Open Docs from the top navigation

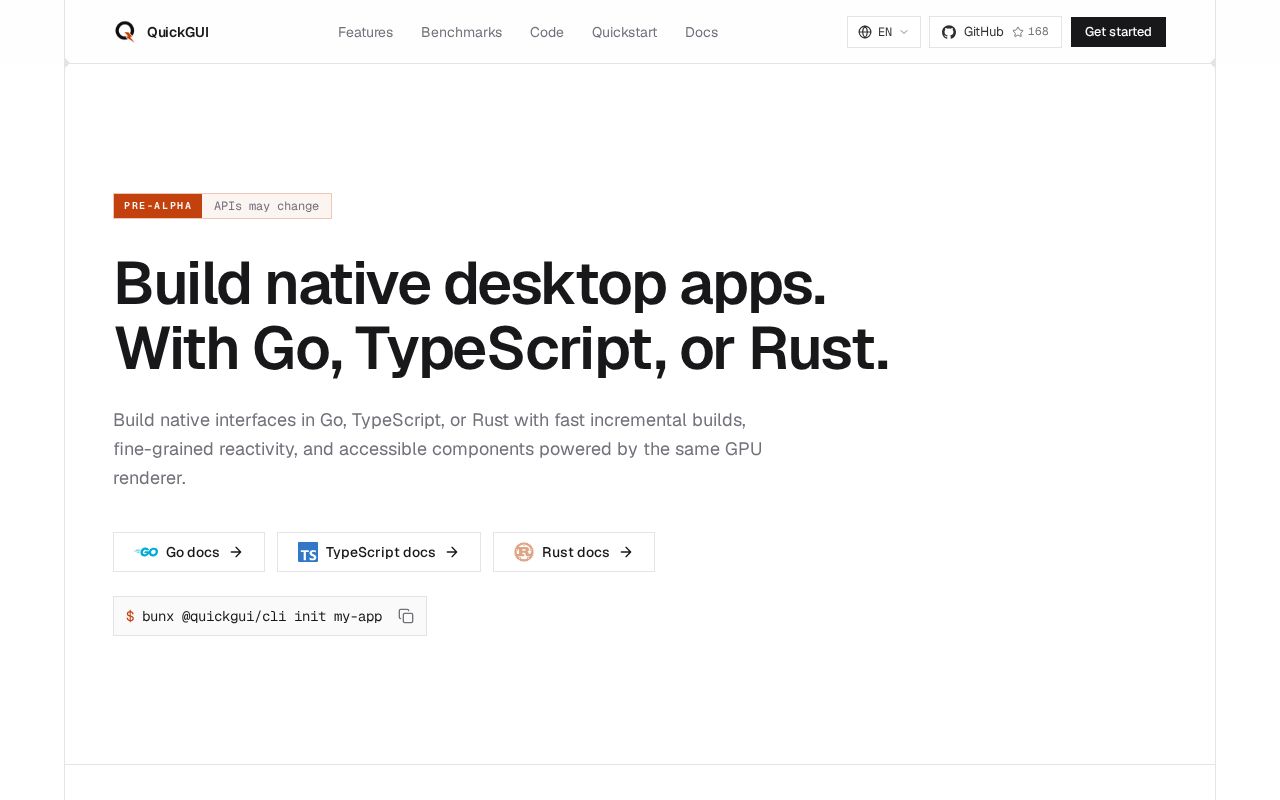(x=701, y=32)
